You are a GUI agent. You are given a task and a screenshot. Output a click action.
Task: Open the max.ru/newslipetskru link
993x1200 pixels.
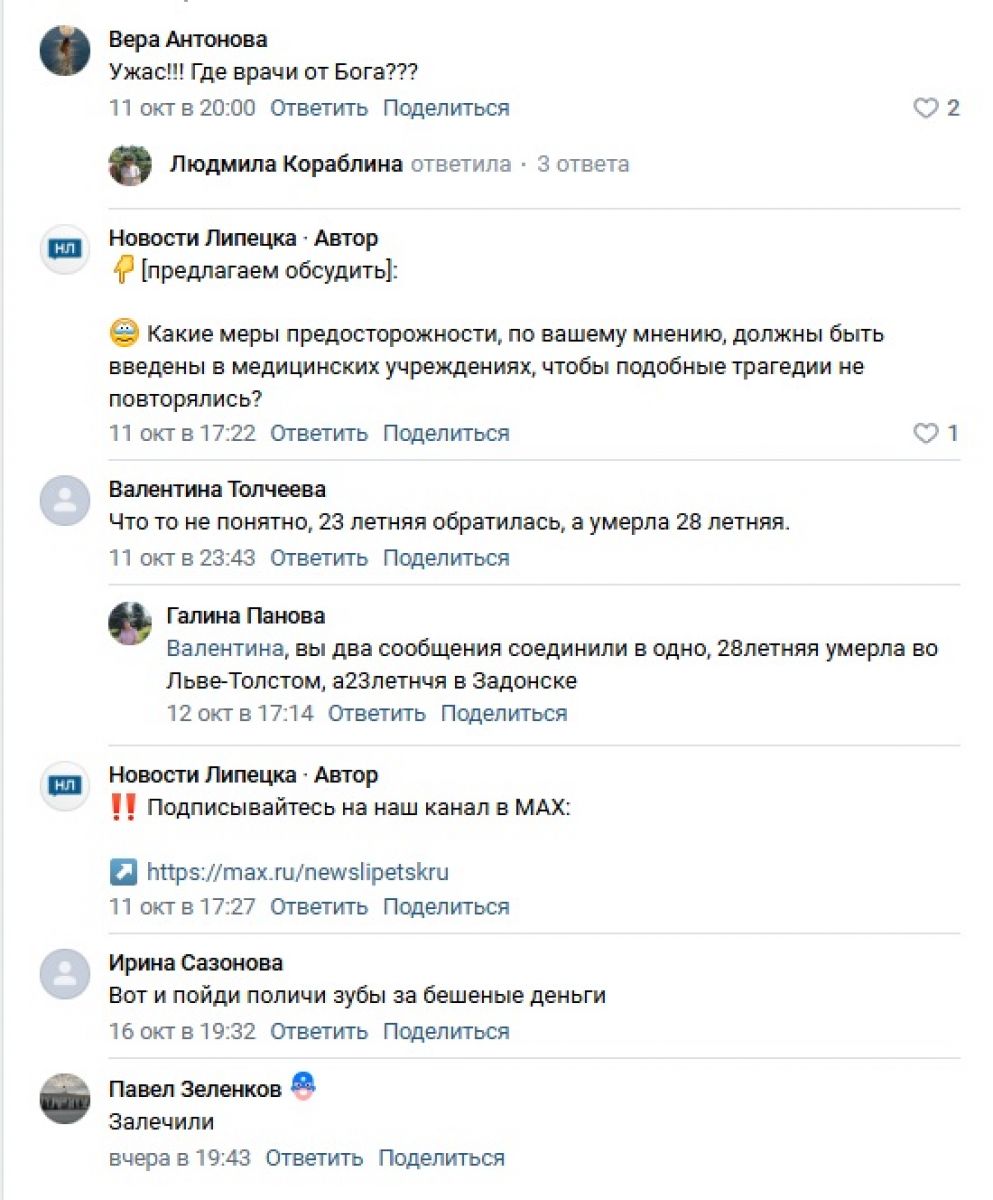coord(297,872)
